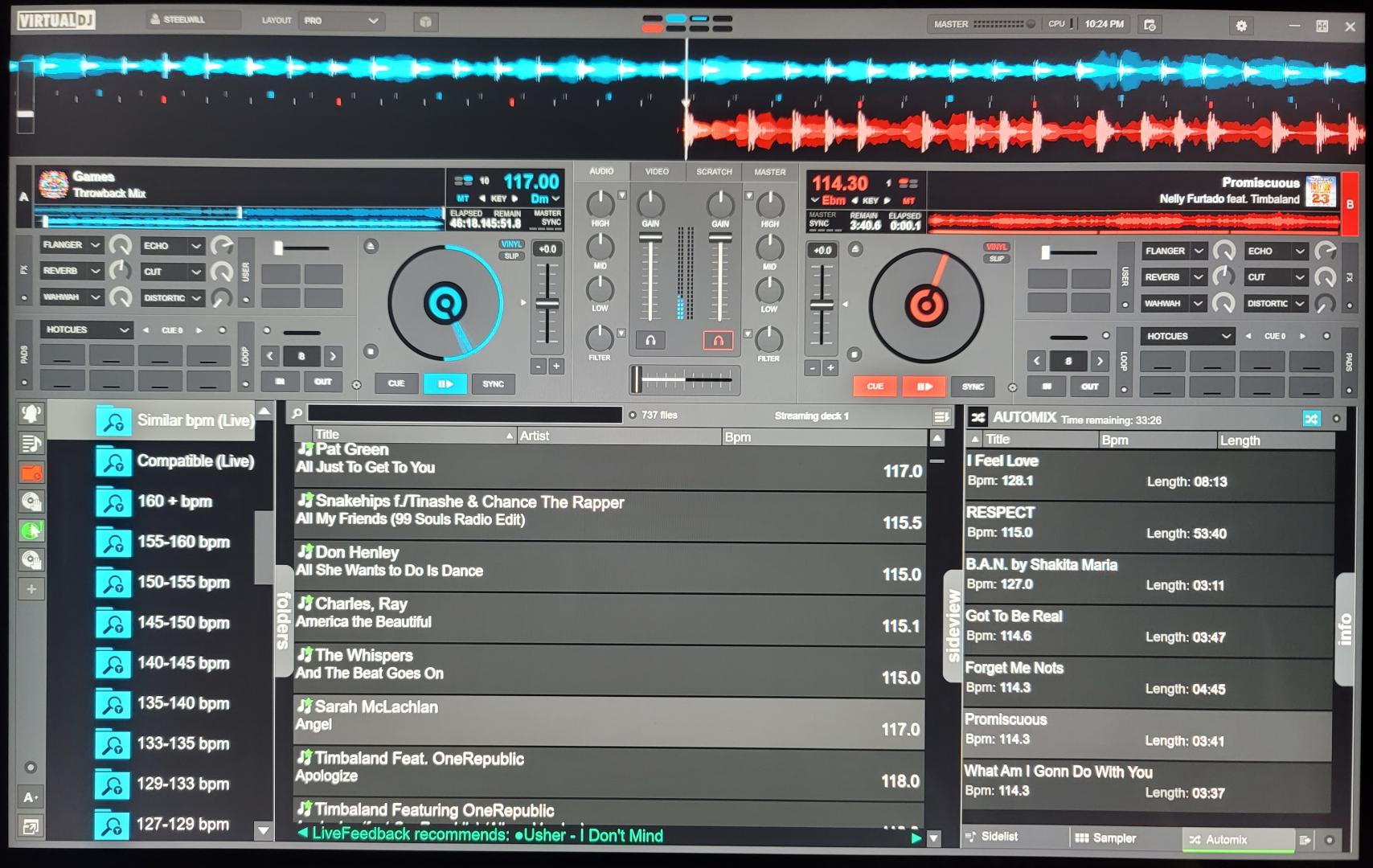1373x868 pixels.
Task: Select the 133-135 bpm filter folder
Action: tap(163, 744)
